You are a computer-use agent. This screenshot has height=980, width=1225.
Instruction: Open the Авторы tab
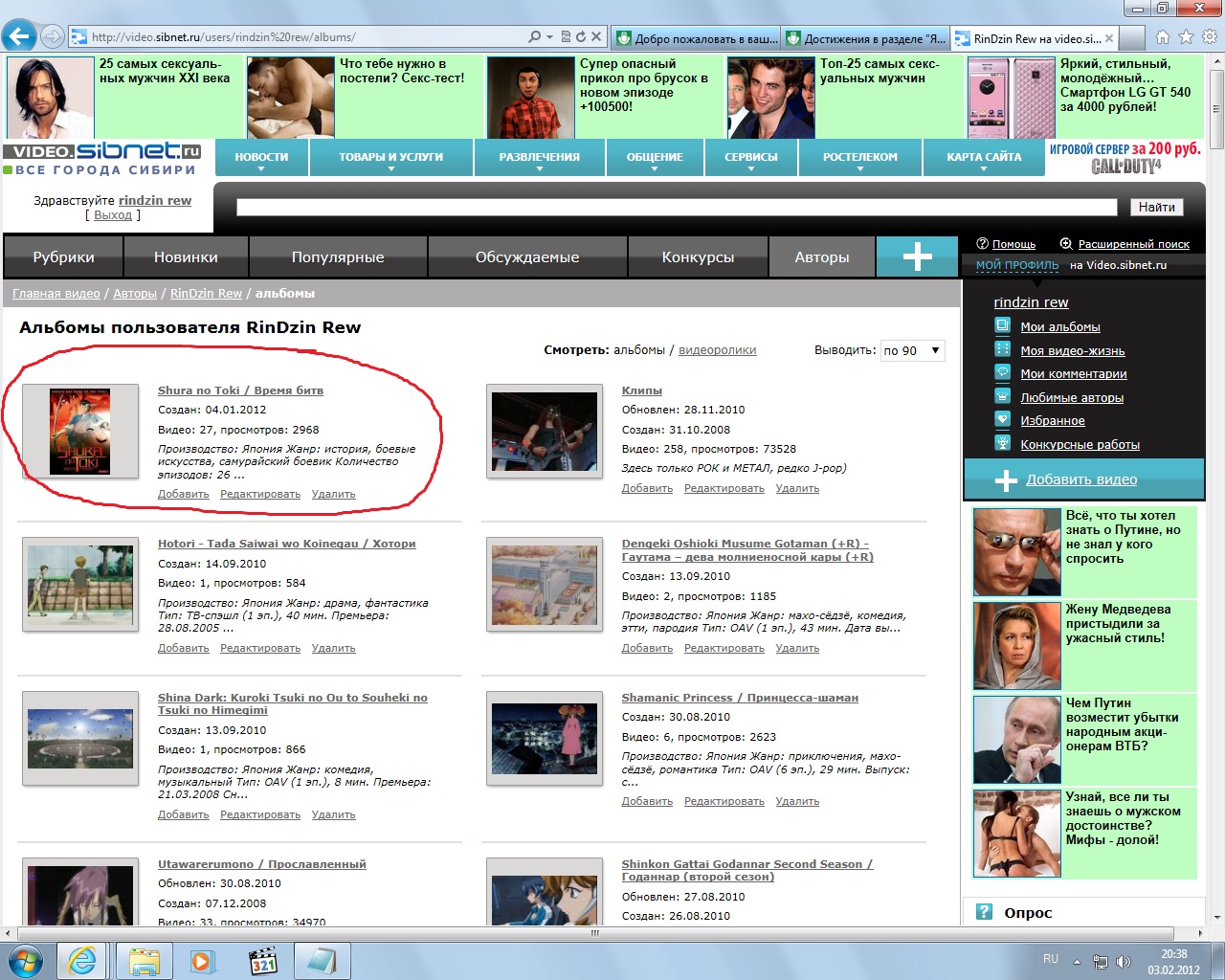tap(822, 257)
